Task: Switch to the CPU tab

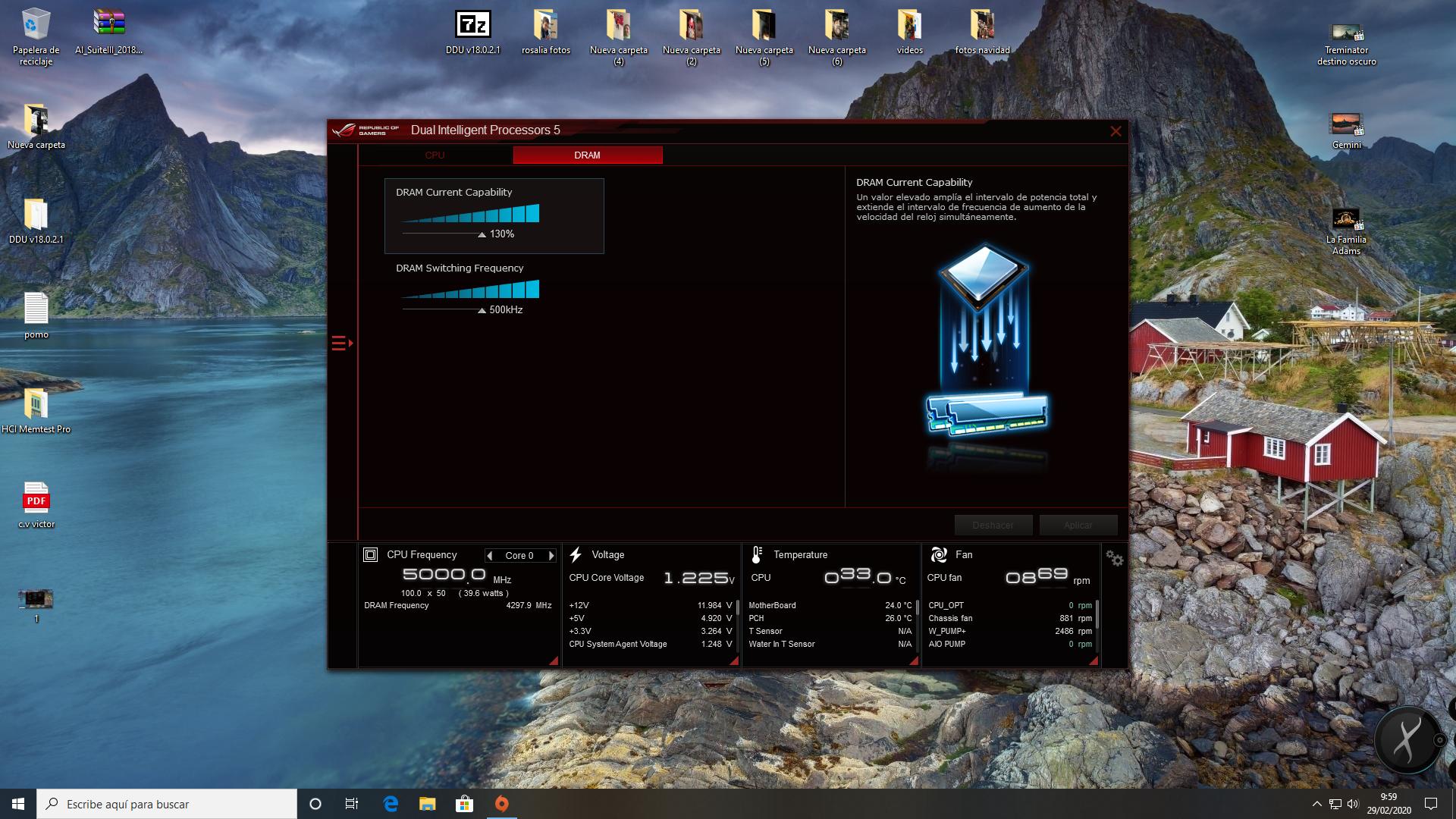Action: (435, 155)
